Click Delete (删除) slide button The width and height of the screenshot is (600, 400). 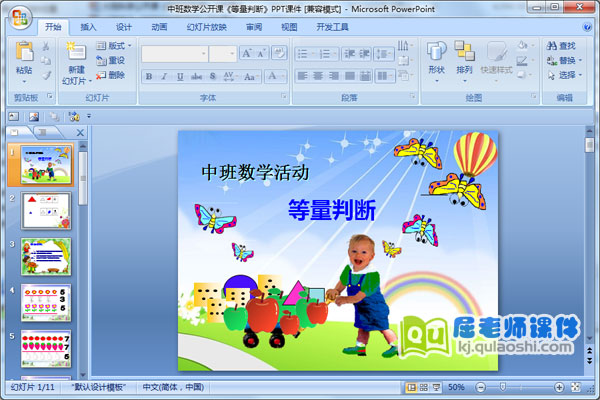tap(111, 75)
